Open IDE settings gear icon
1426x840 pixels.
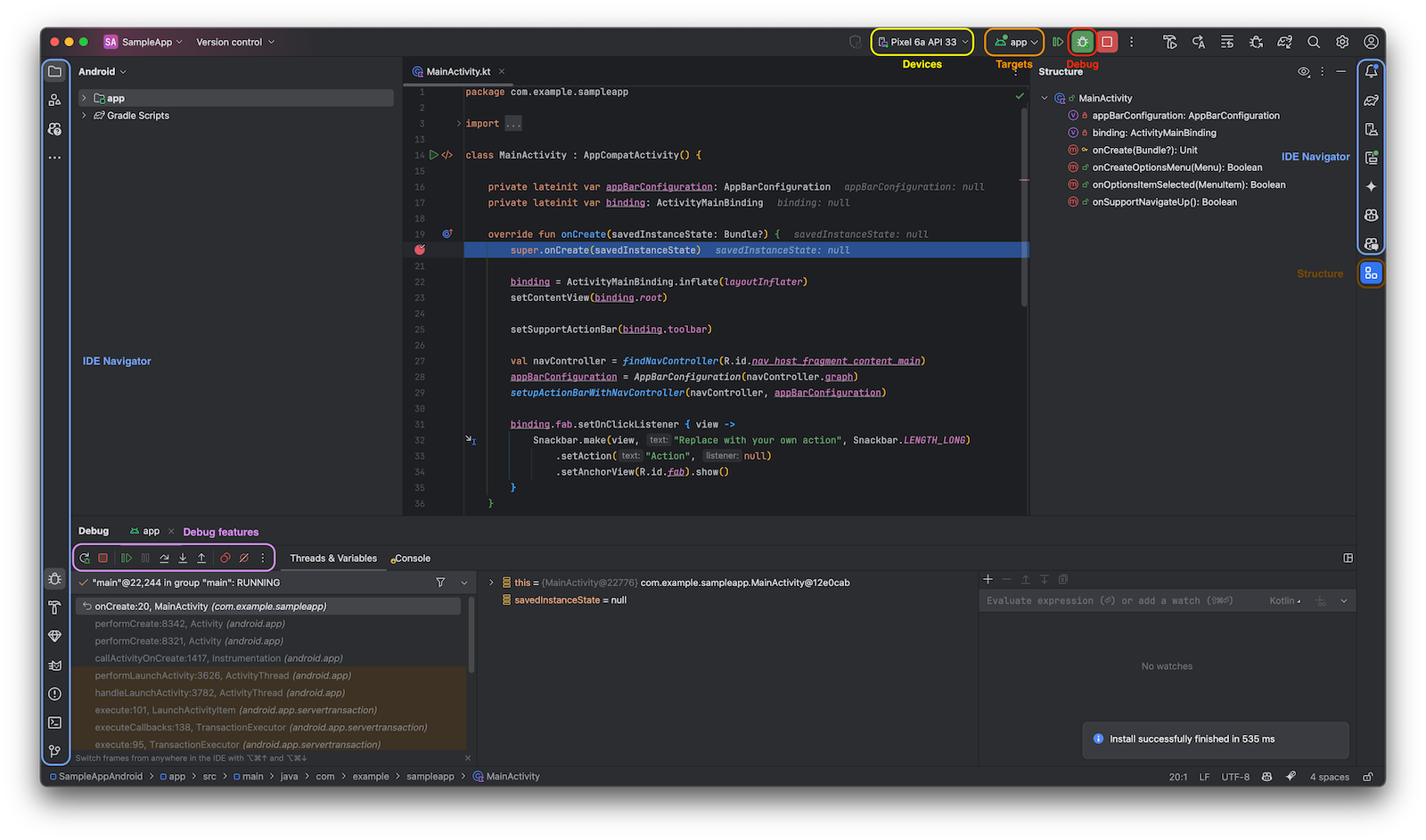pyautogui.click(x=1342, y=42)
